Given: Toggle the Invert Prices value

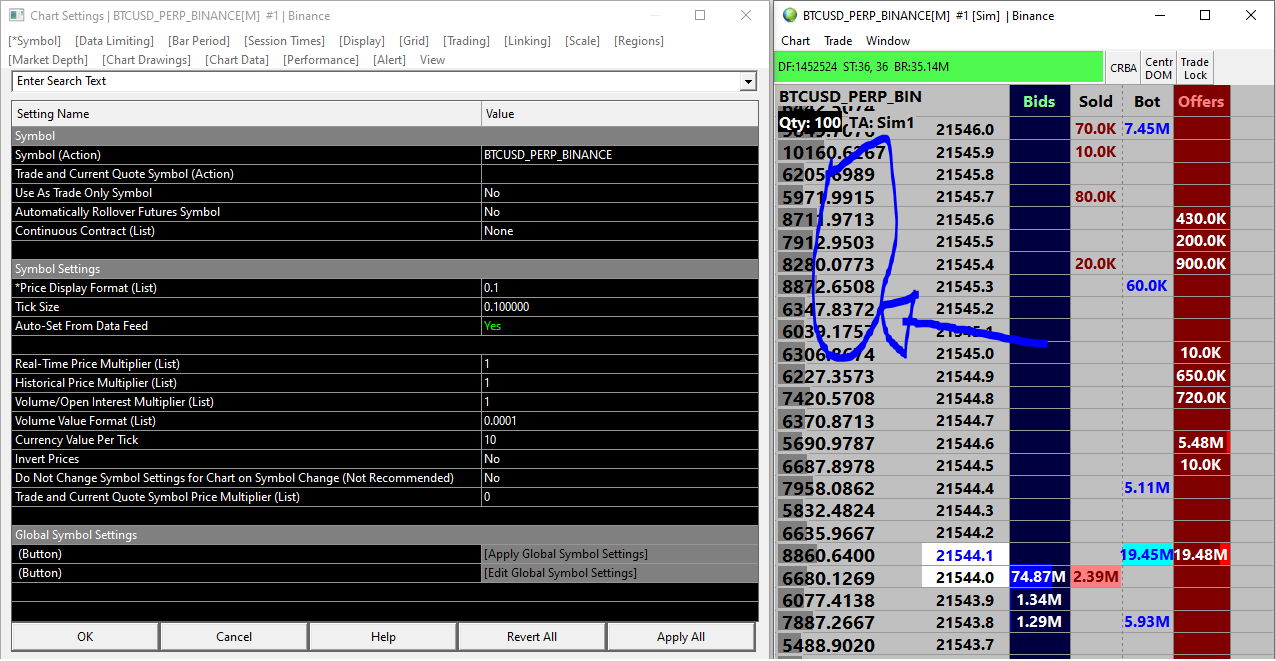Looking at the screenshot, I should [x=620, y=459].
